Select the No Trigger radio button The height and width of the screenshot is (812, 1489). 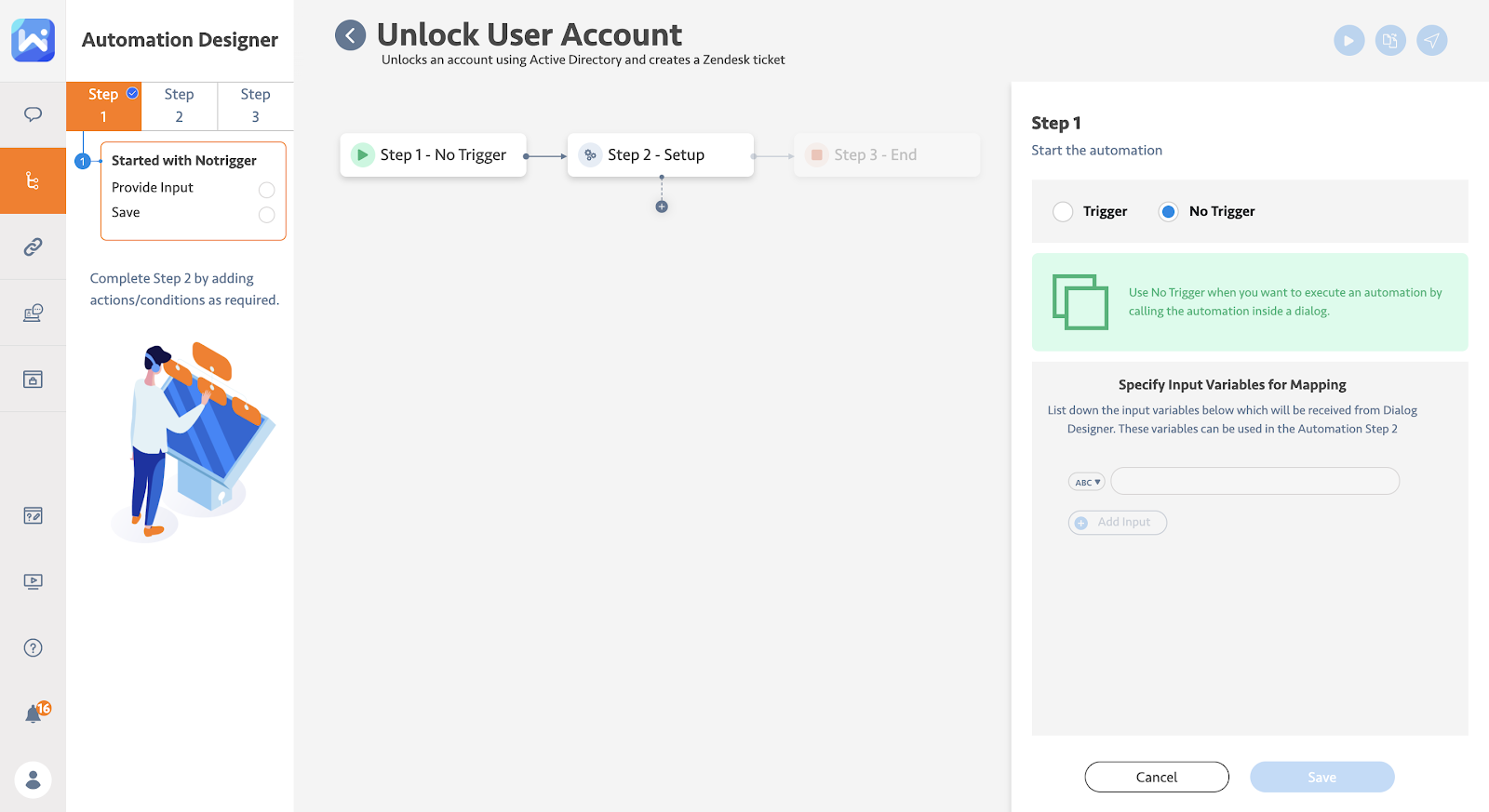(1168, 212)
